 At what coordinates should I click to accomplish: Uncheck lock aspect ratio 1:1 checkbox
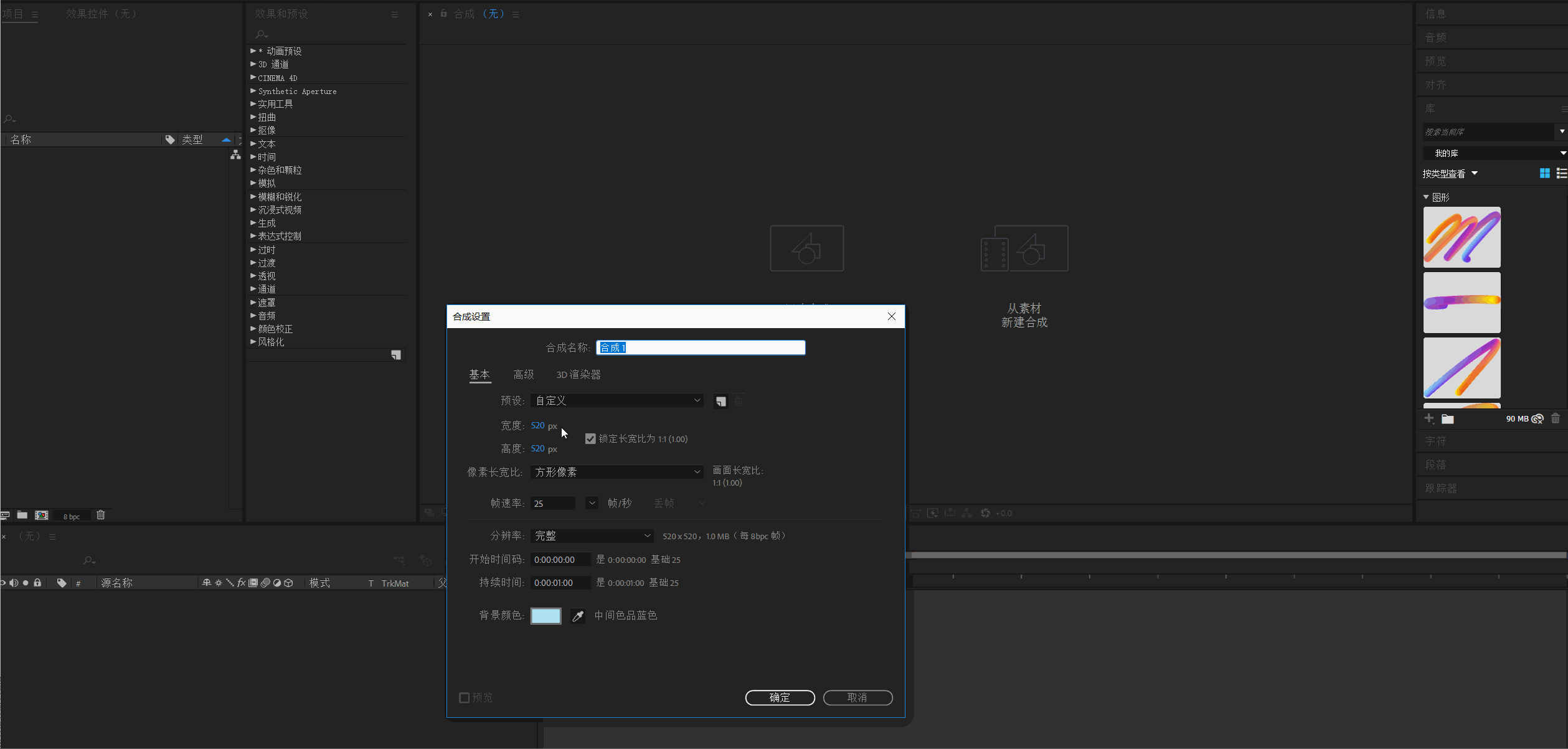click(590, 439)
